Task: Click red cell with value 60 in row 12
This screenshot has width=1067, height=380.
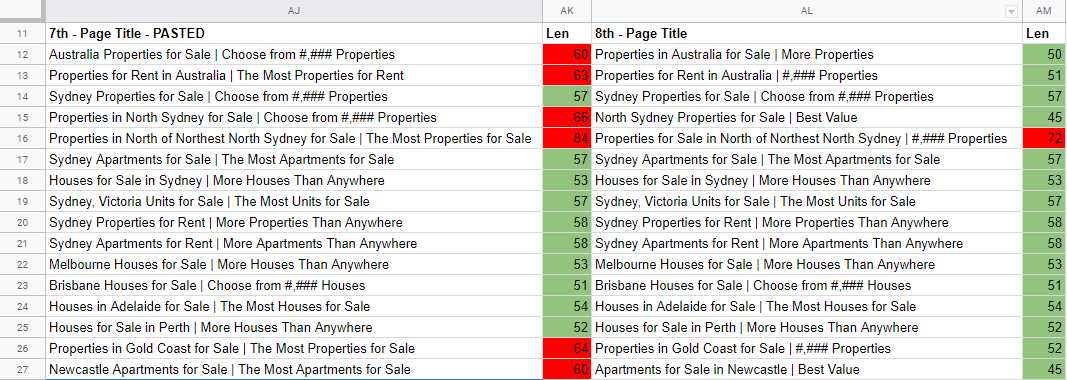Action: coord(567,54)
